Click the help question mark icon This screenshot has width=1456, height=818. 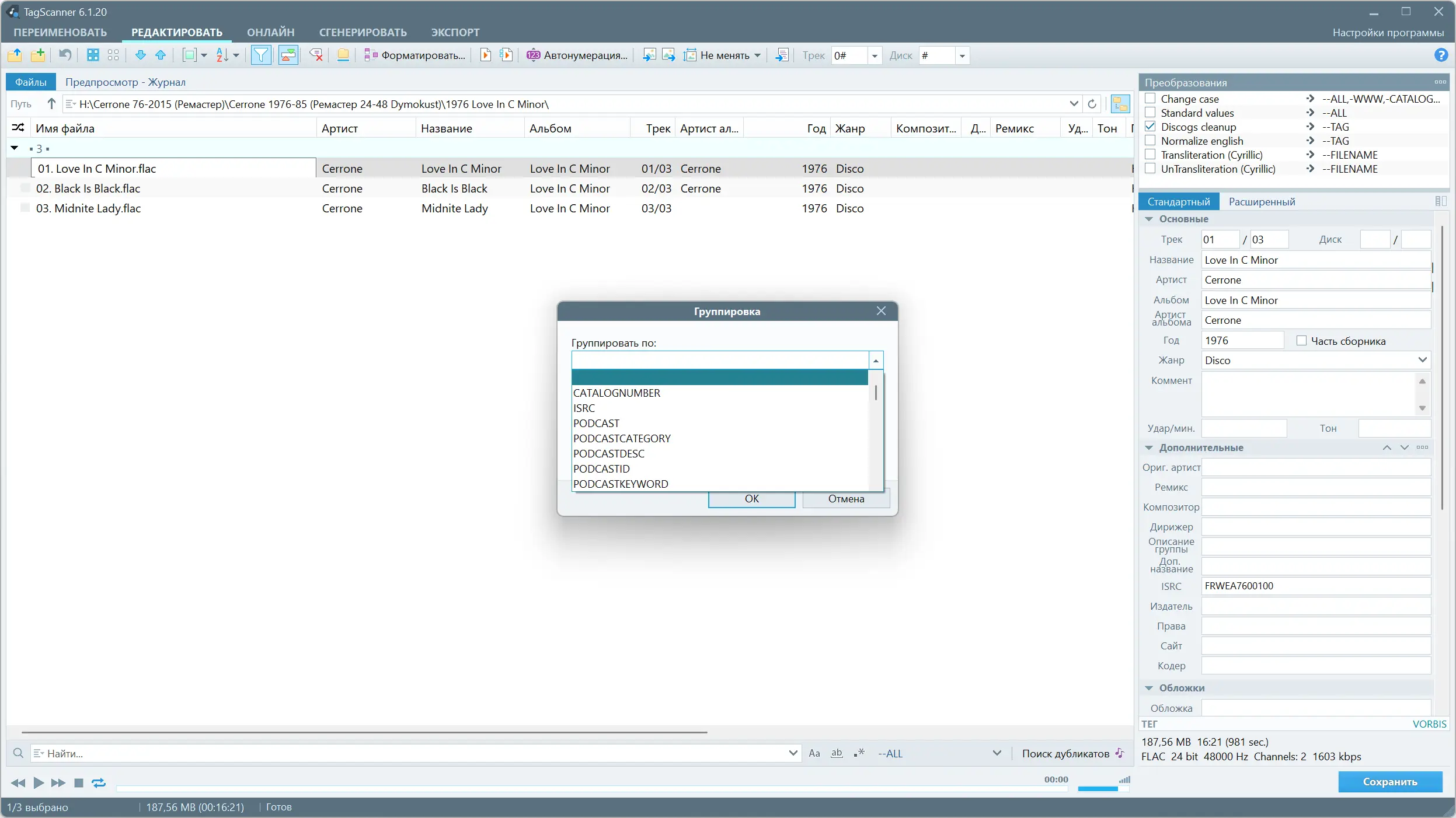coord(1441,55)
